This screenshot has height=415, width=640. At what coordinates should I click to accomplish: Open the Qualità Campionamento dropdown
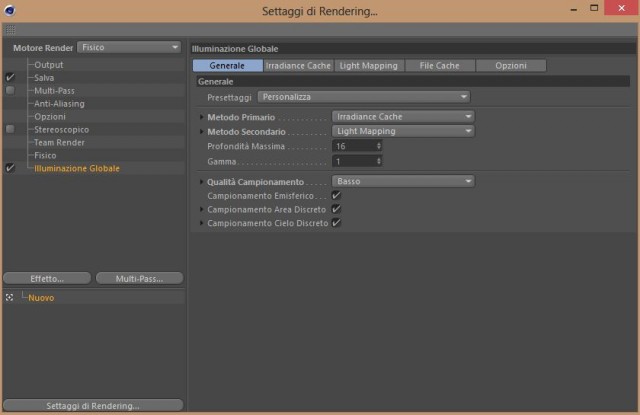[x=403, y=181]
